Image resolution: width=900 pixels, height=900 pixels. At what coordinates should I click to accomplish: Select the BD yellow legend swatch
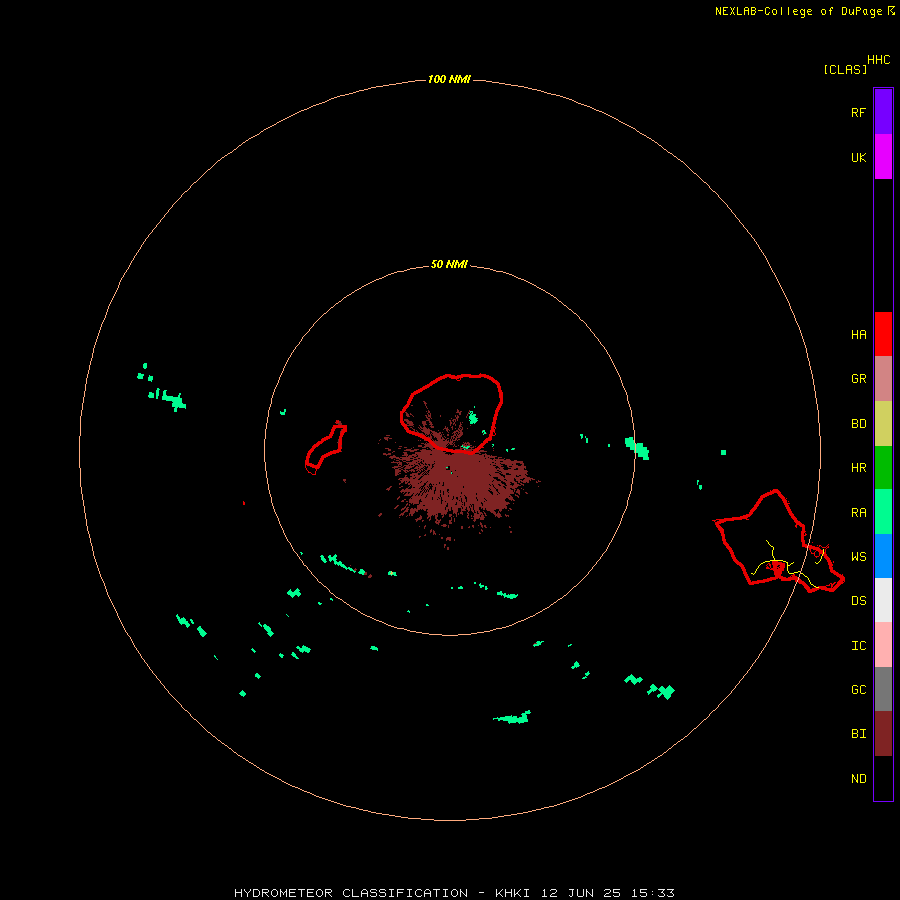click(x=883, y=423)
